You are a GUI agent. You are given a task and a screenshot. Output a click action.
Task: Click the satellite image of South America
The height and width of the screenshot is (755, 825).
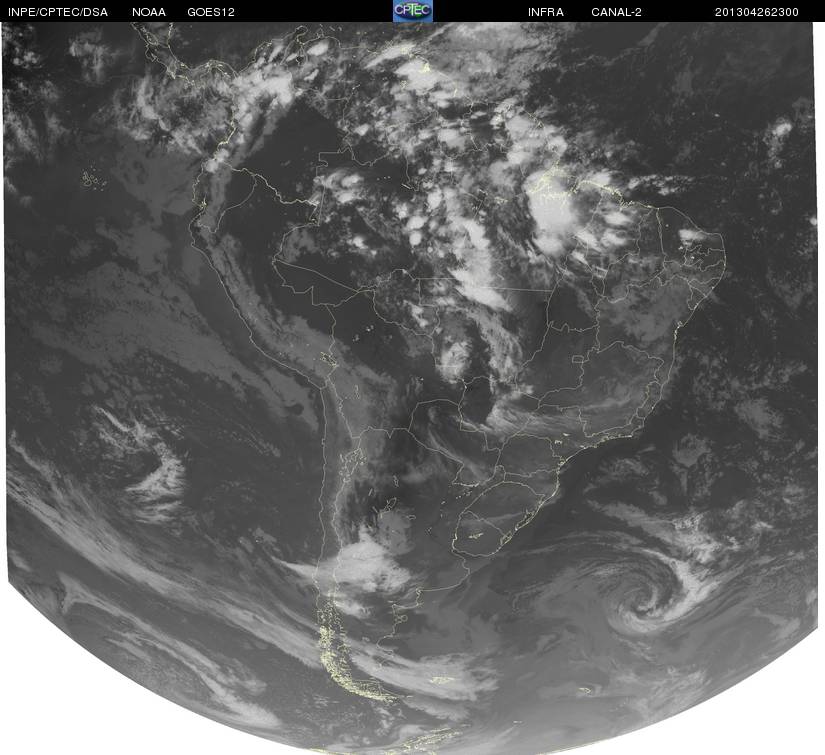(x=412, y=388)
